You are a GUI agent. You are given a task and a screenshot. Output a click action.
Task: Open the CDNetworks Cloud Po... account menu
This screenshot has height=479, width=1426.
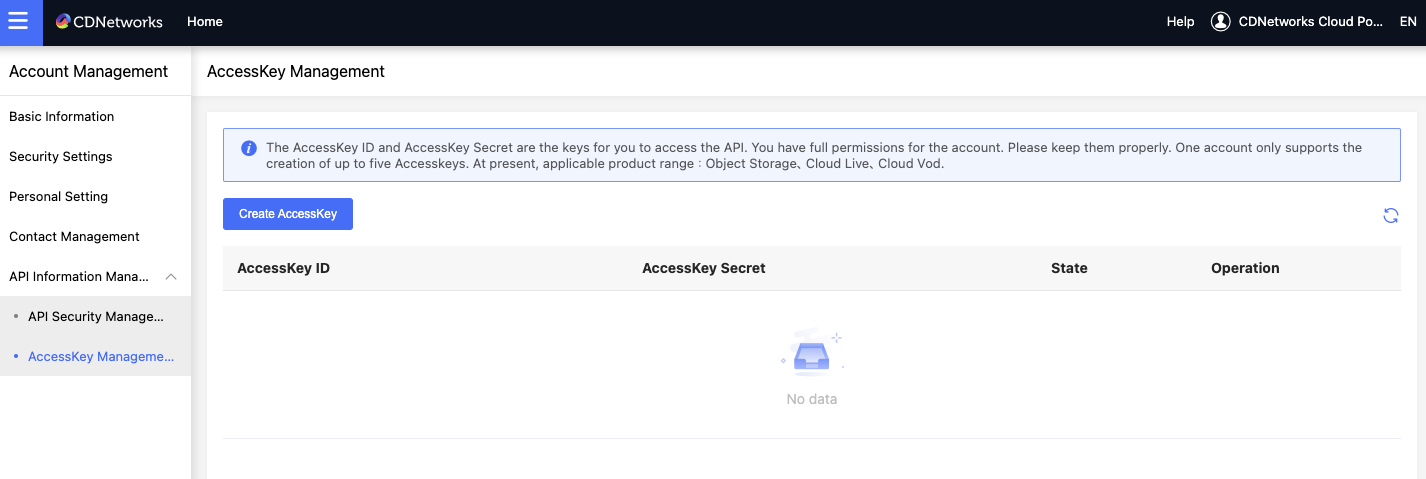(1310, 22)
